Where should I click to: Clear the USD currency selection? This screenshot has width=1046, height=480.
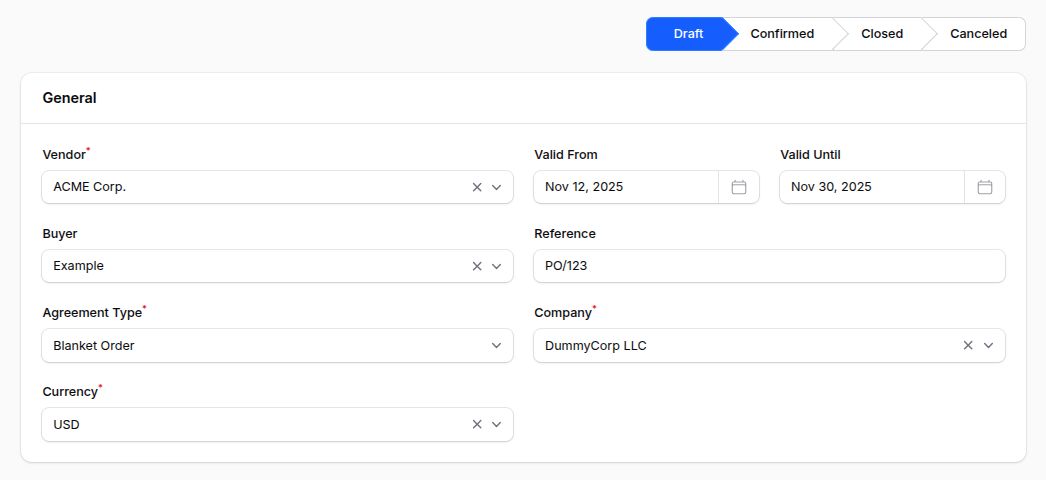pos(477,424)
